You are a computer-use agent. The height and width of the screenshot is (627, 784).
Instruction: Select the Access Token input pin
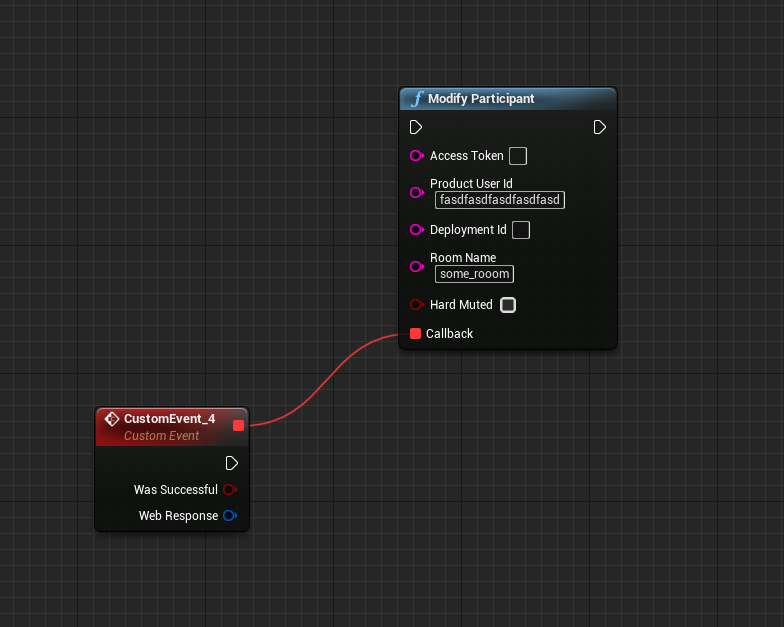point(416,156)
